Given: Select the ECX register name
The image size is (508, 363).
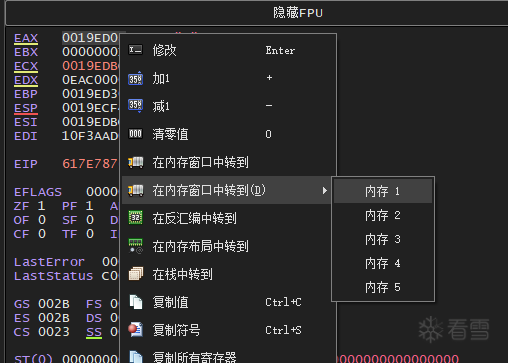Looking at the screenshot, I should [x=26, y=66].
